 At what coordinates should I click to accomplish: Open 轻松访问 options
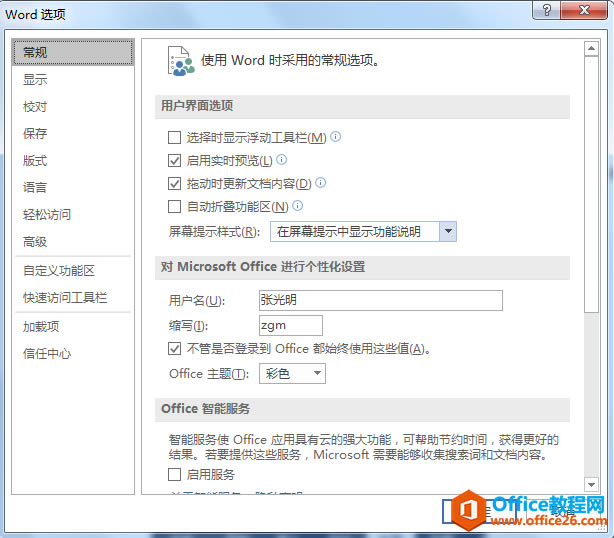click(x=73, y=215)
